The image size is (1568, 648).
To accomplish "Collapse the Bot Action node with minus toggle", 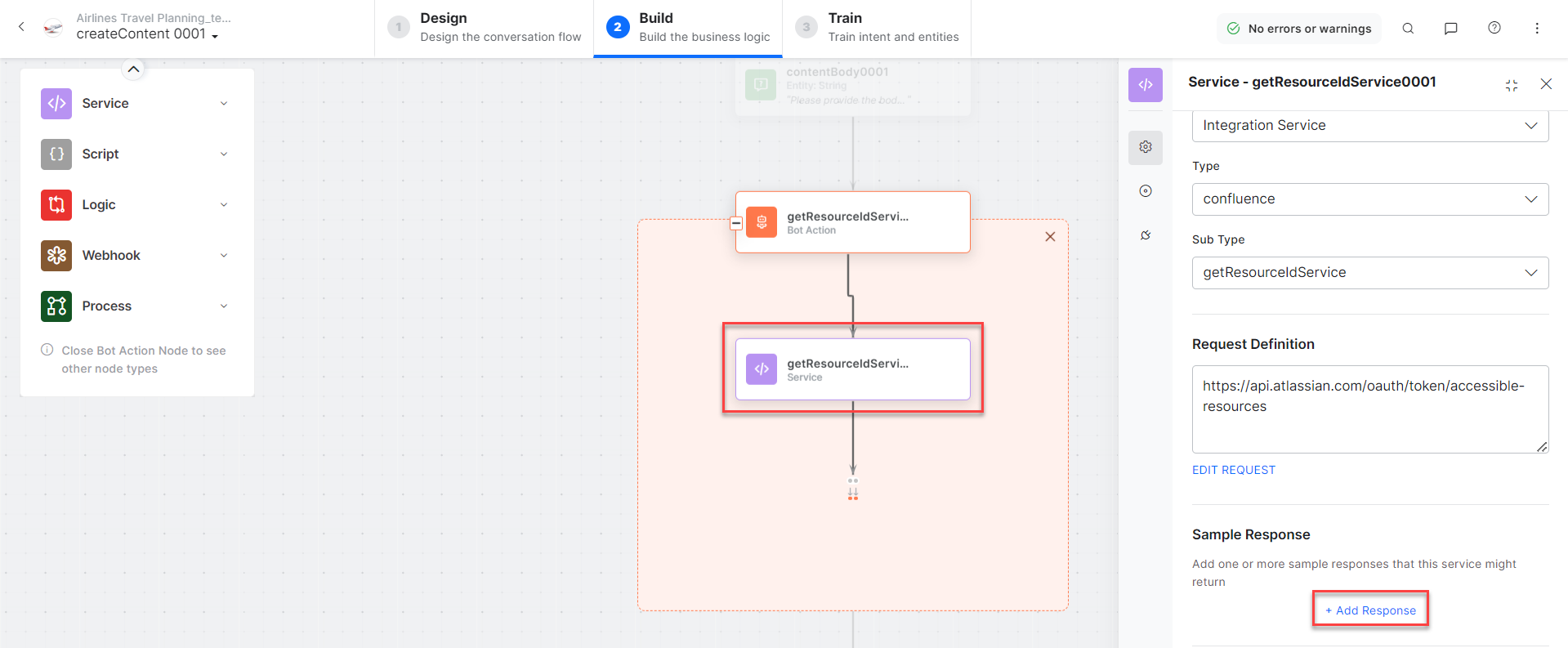I will pos(736,223).
